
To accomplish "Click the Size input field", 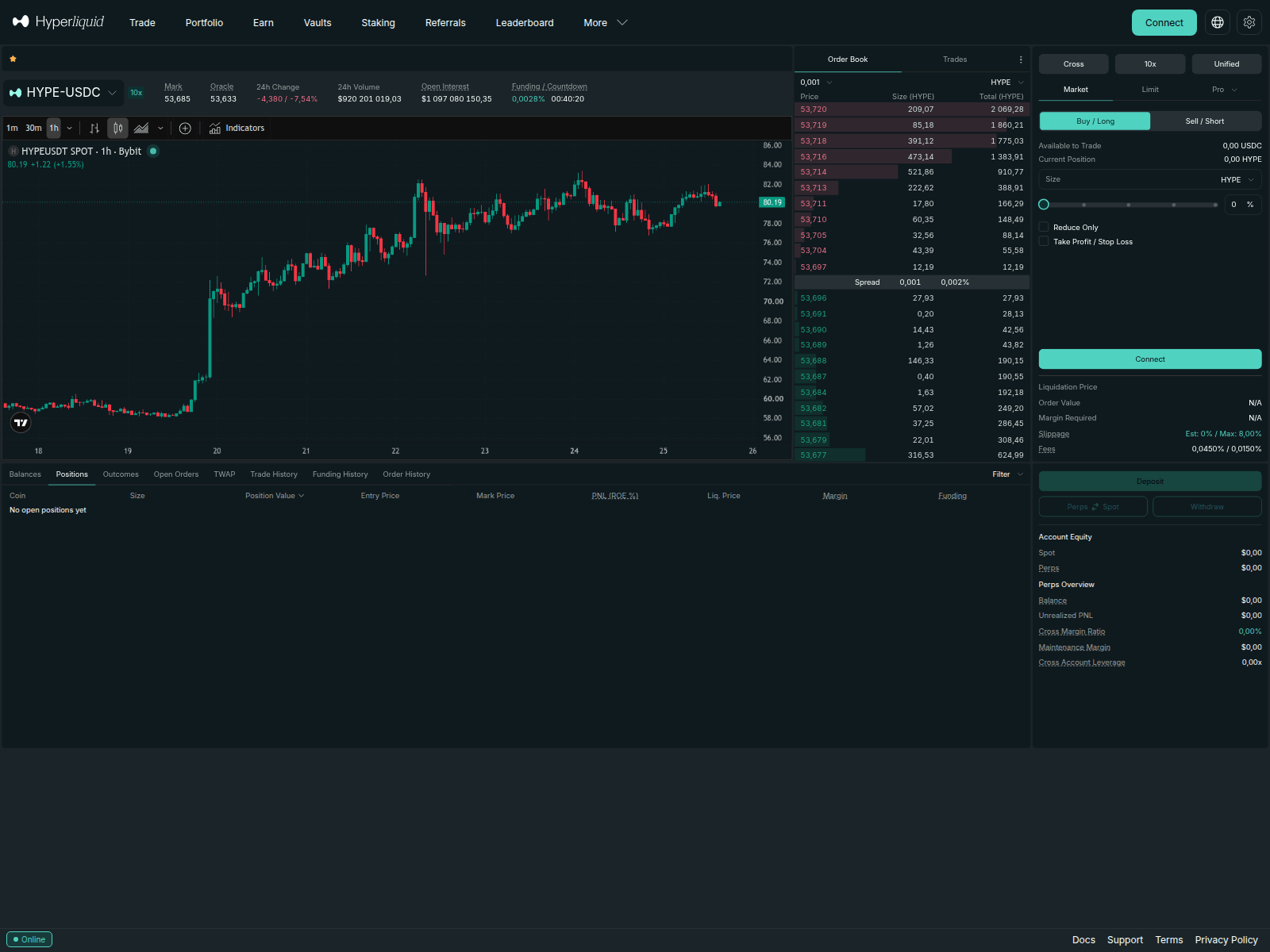I will pyautogui.click(x=1127, y=180).
